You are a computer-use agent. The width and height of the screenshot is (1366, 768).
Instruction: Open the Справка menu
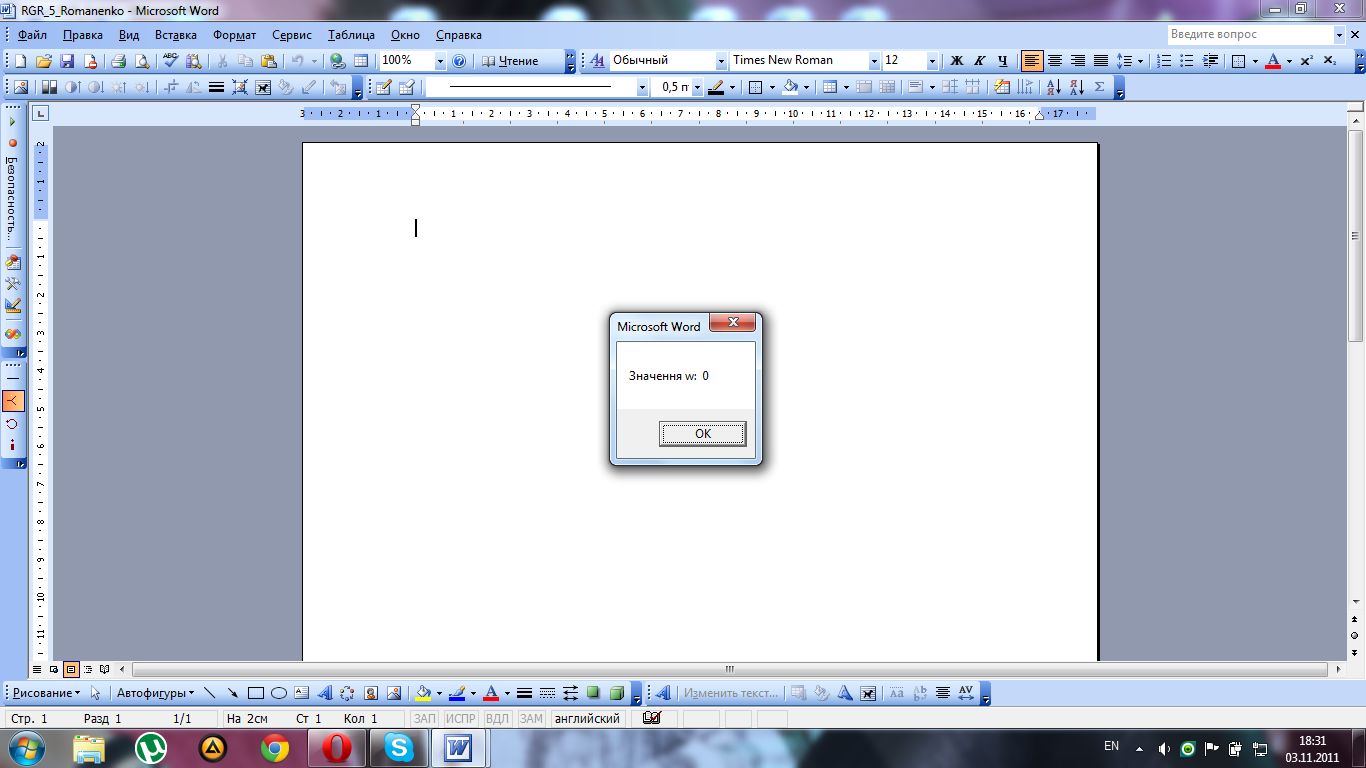click(x=459, y=35)
